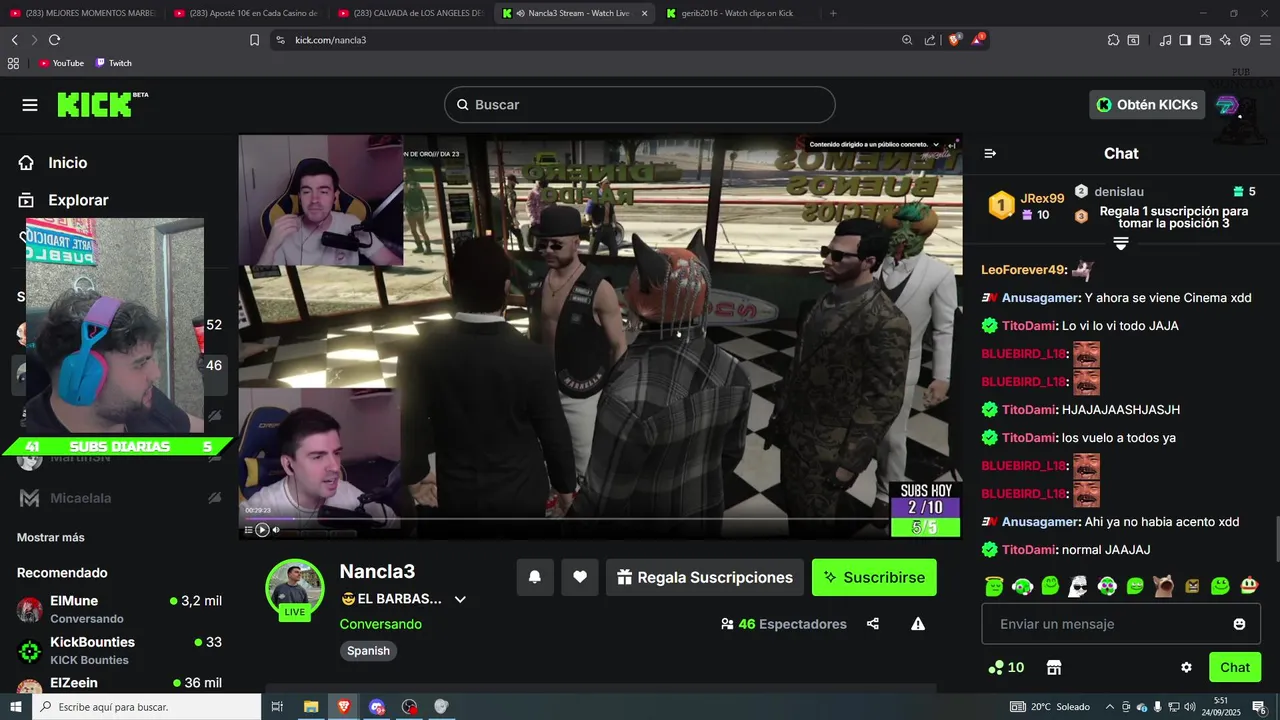Open Brave Shields lion icon
This screenshot has width=1280, height=720.
(x=955, y=40)
